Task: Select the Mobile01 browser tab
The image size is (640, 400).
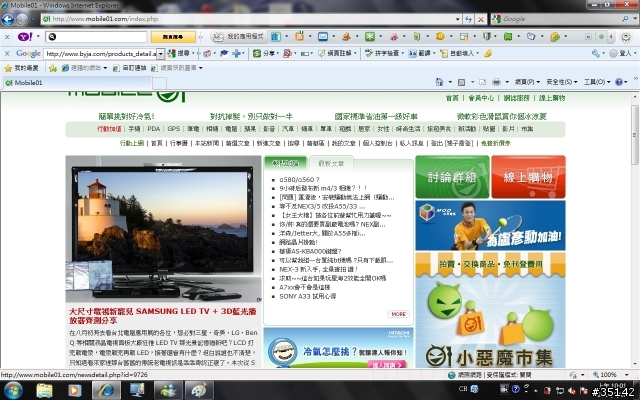Action: tap(77, 83)
